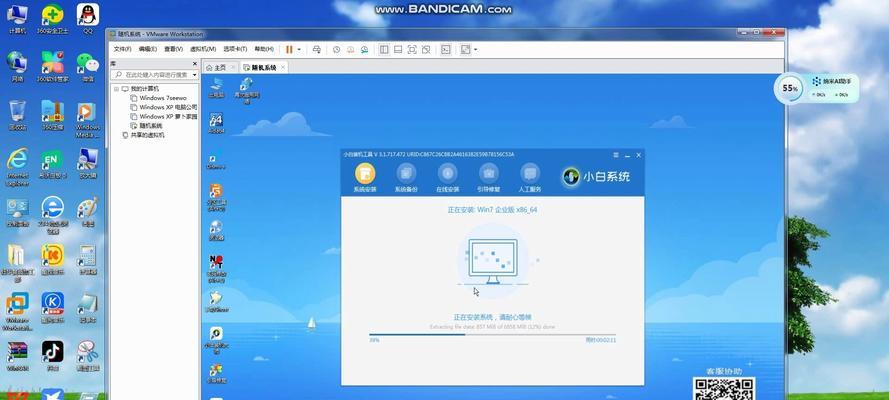
Task: Click the 正在安装: Win7 企业版 x86_64 text
Action: [492, 210]
